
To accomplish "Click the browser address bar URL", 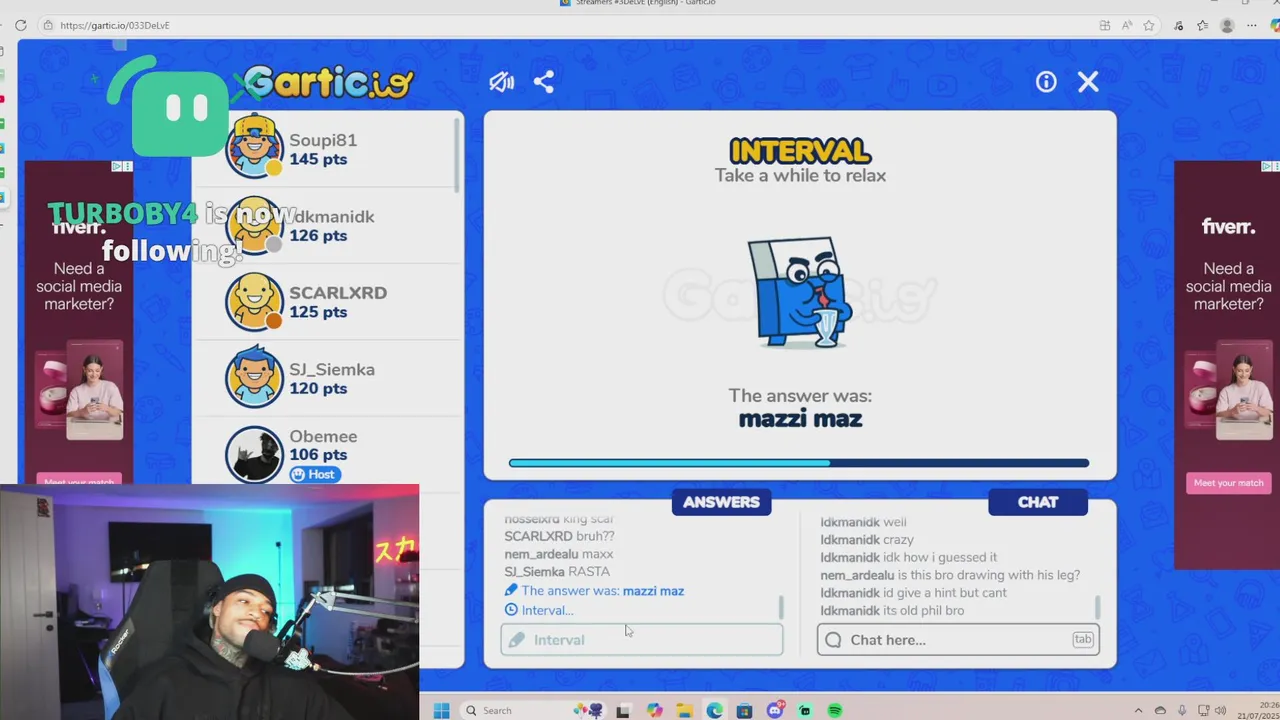I will tap(115, 25).
